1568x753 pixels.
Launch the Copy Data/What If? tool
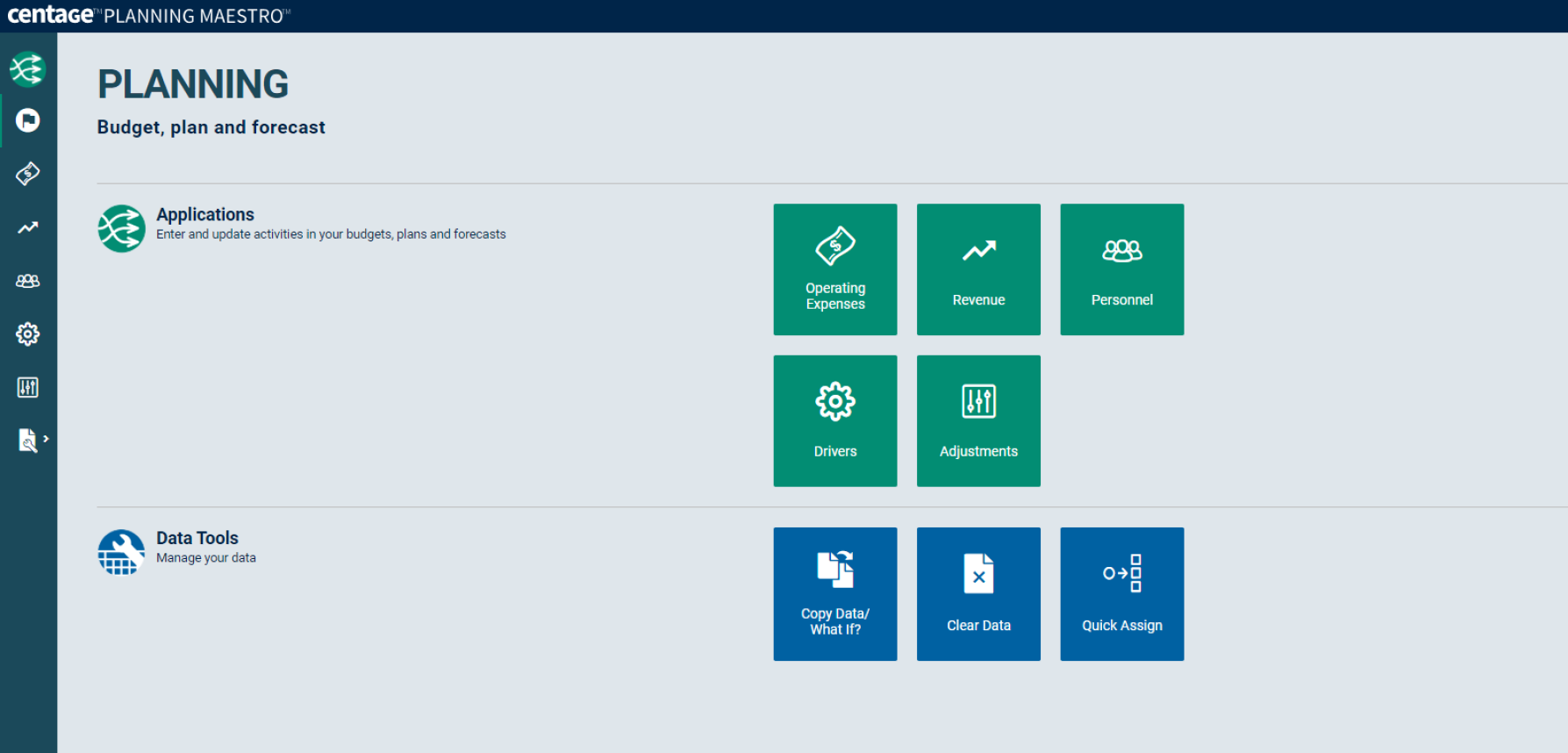[x=834, y=593]
